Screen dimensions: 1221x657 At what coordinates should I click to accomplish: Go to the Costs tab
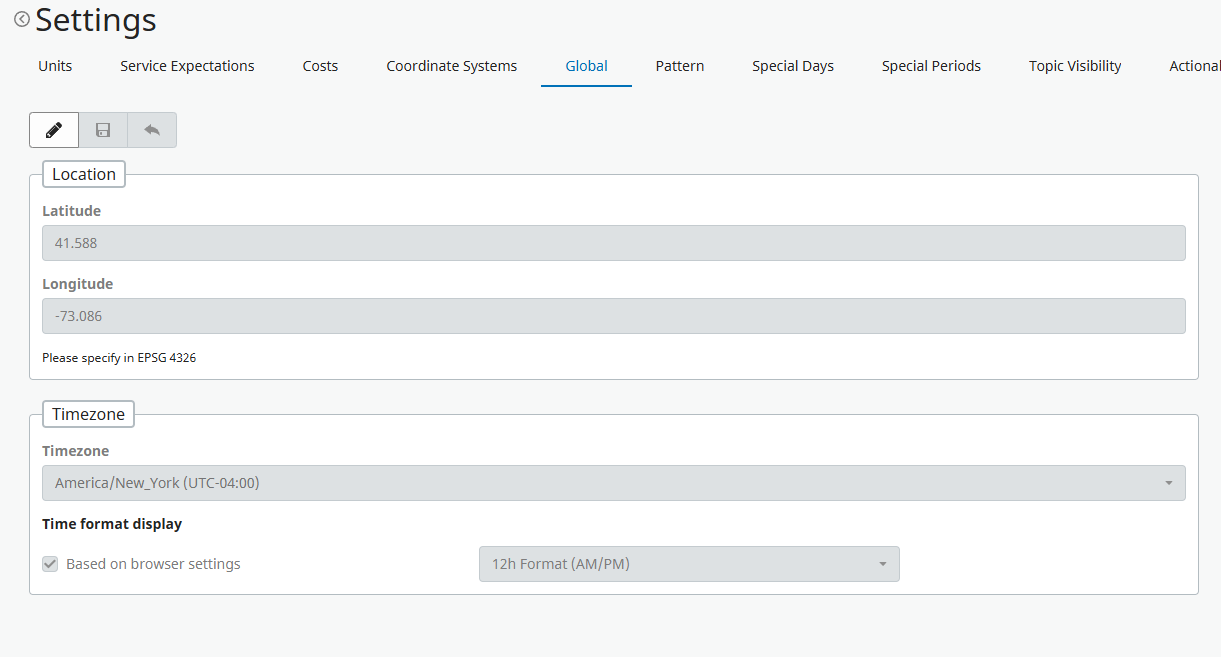(320, 66)
